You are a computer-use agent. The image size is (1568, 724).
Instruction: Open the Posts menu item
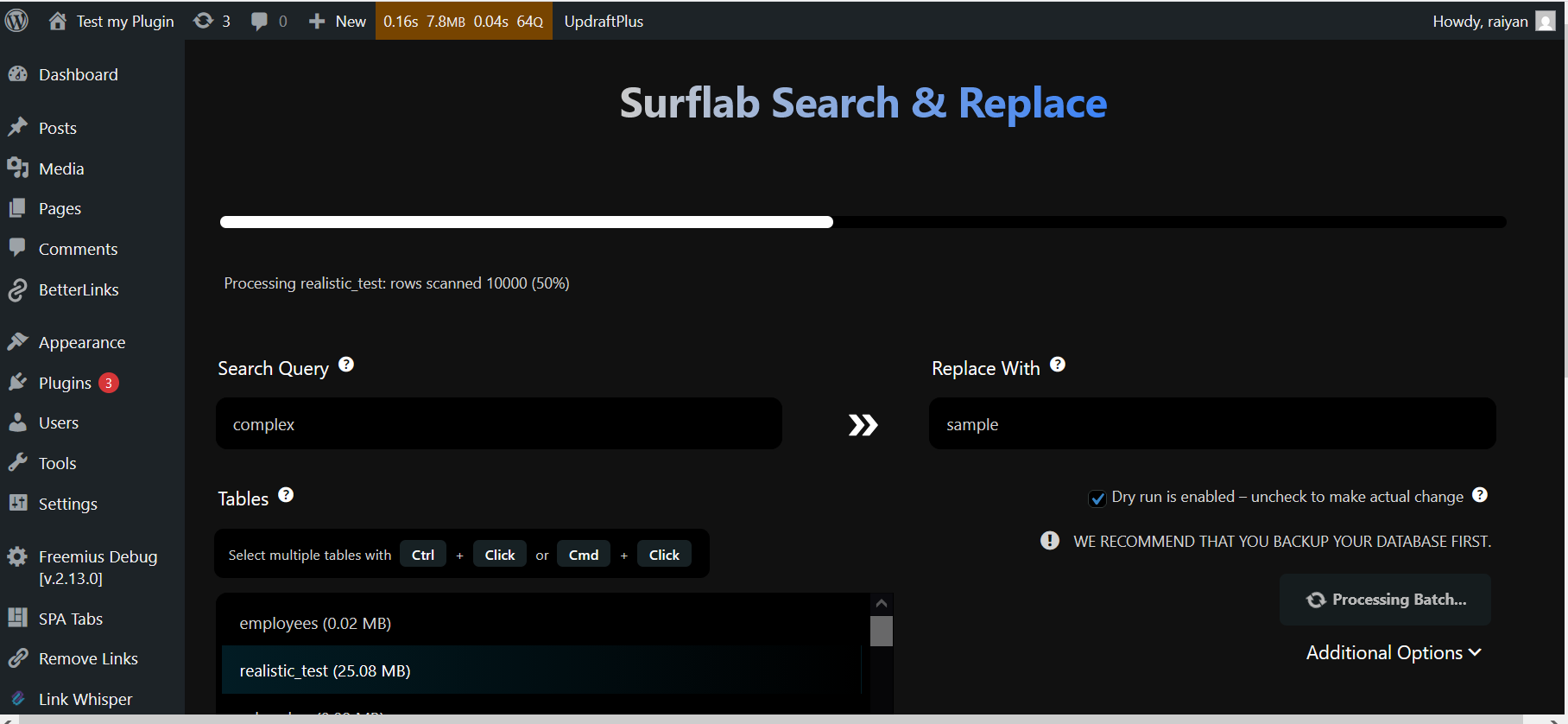click(x=58, y=128)
